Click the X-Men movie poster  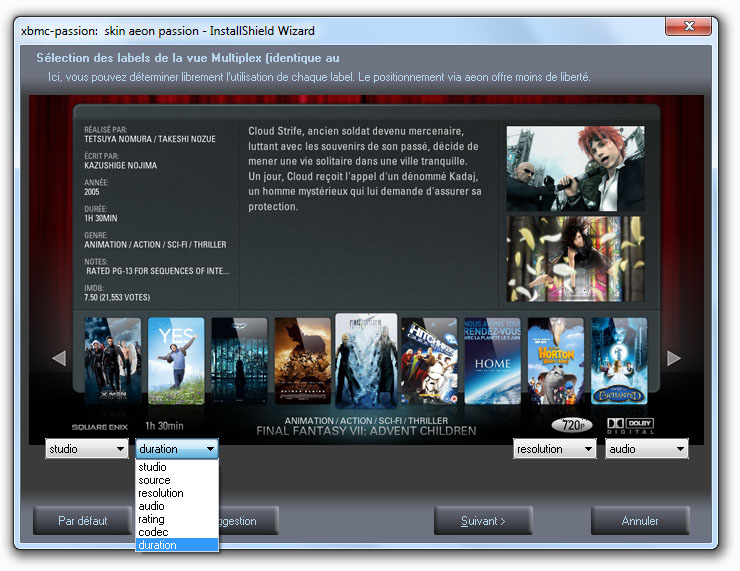point(113,361)
